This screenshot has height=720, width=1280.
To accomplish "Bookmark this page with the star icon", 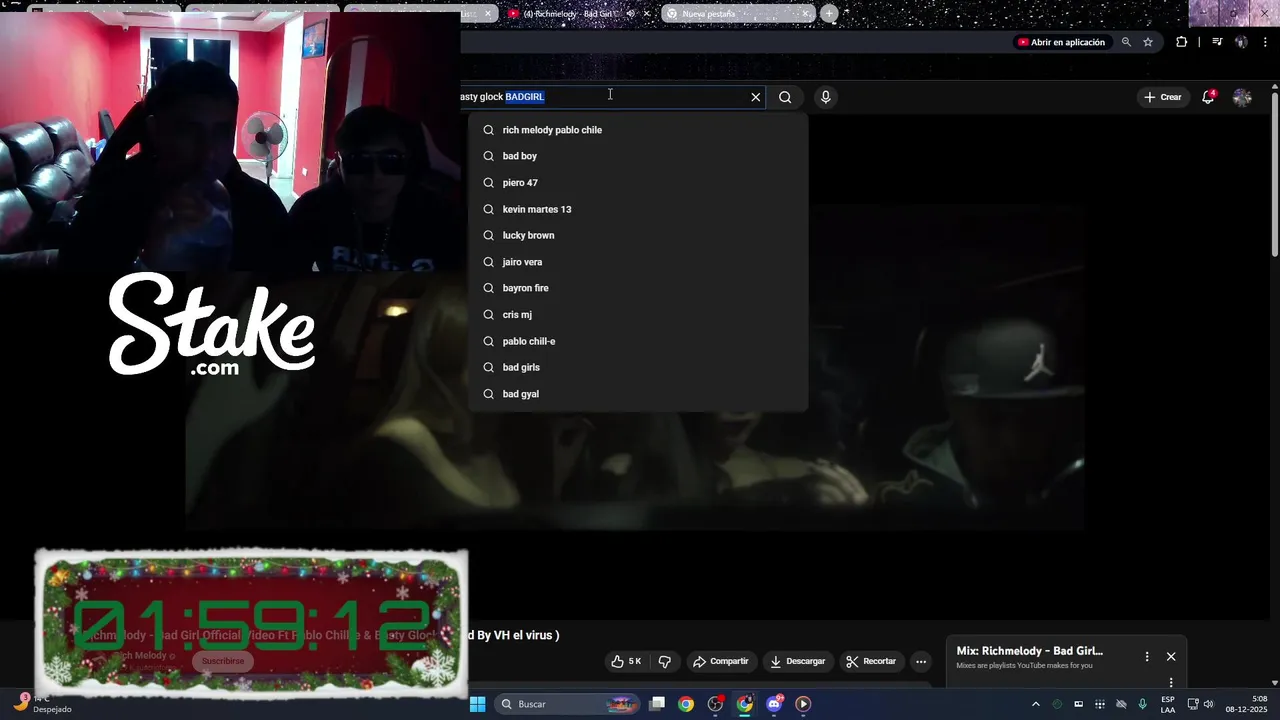I will coord(1148,42).
